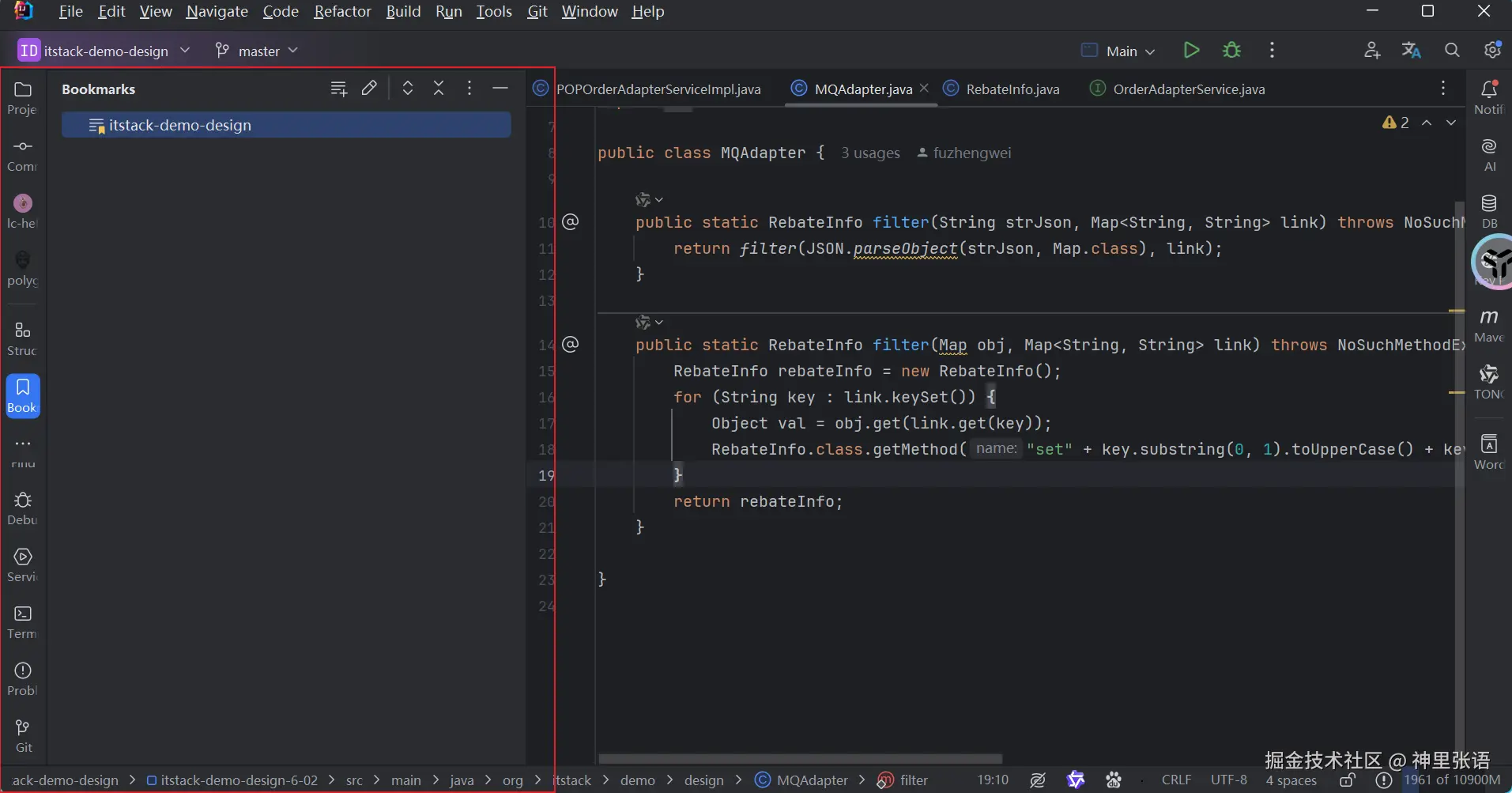Viewport: 1512px width, 793px height.
Task: Open the Refactor menu
Action: (342, 12)
